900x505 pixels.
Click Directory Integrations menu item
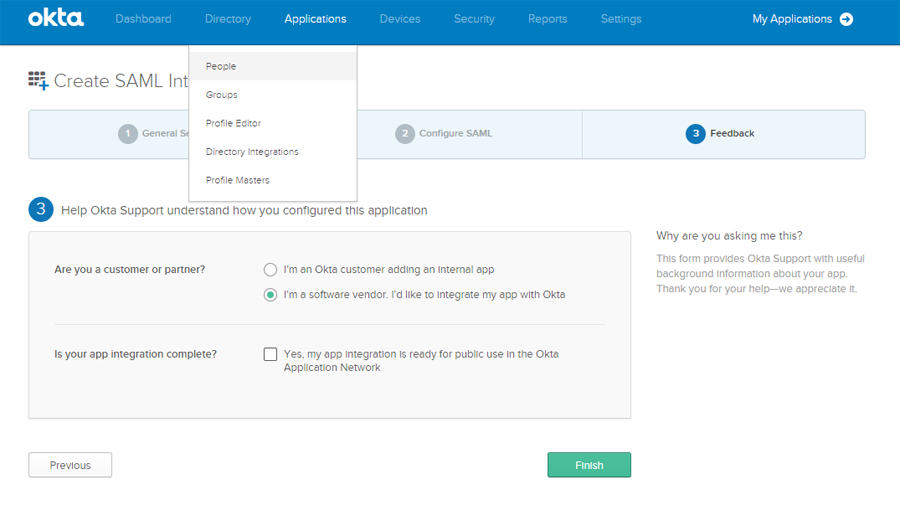click(x=252, y=152)
